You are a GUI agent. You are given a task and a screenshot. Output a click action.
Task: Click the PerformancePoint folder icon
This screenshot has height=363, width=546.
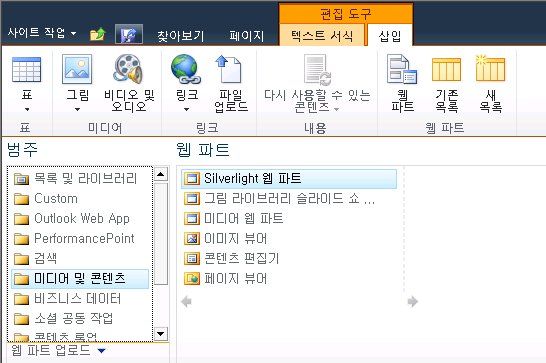pyautogui.click(x=22, y=239)
